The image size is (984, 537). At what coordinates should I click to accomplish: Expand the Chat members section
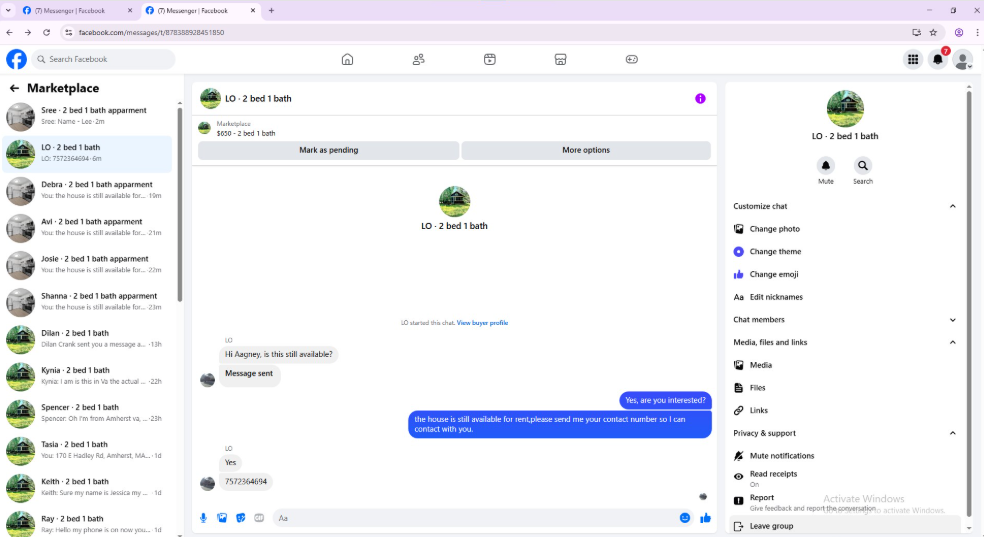click(953, 320)
